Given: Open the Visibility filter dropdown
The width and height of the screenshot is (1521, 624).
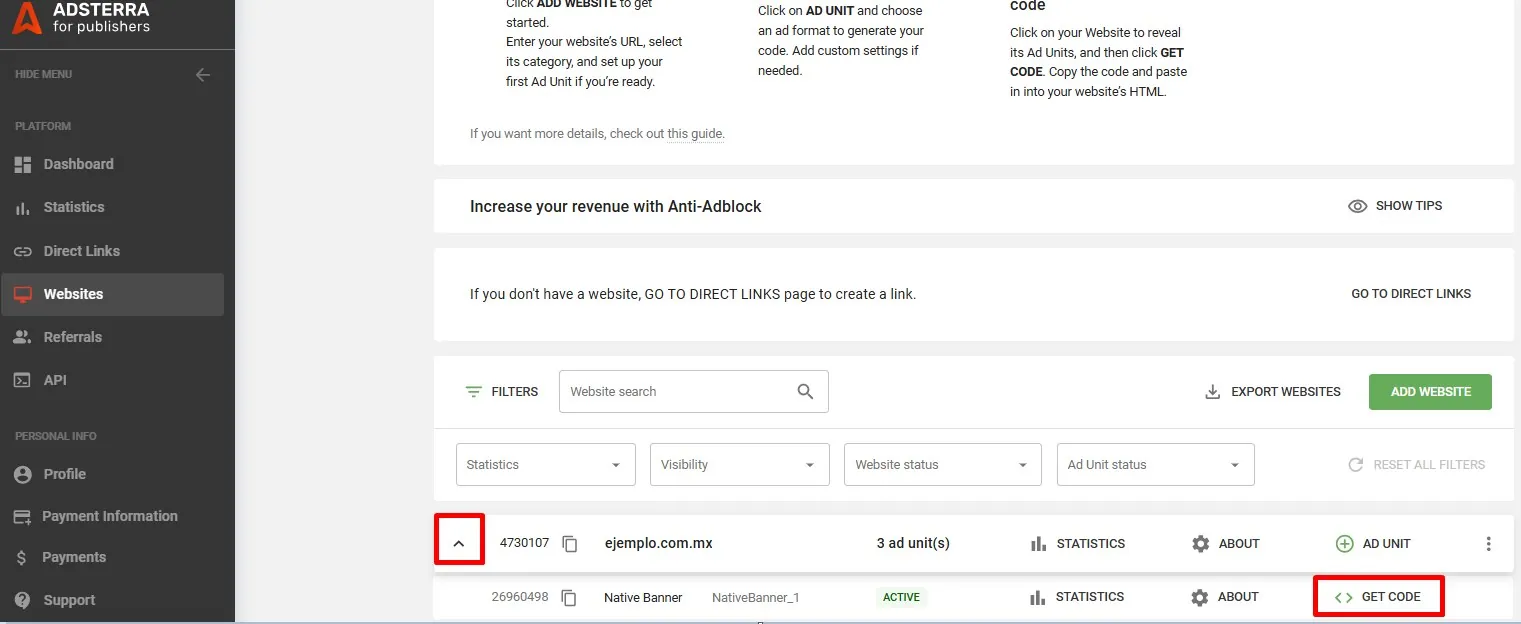Looking at the screenshot, I should tap(739, 464).
